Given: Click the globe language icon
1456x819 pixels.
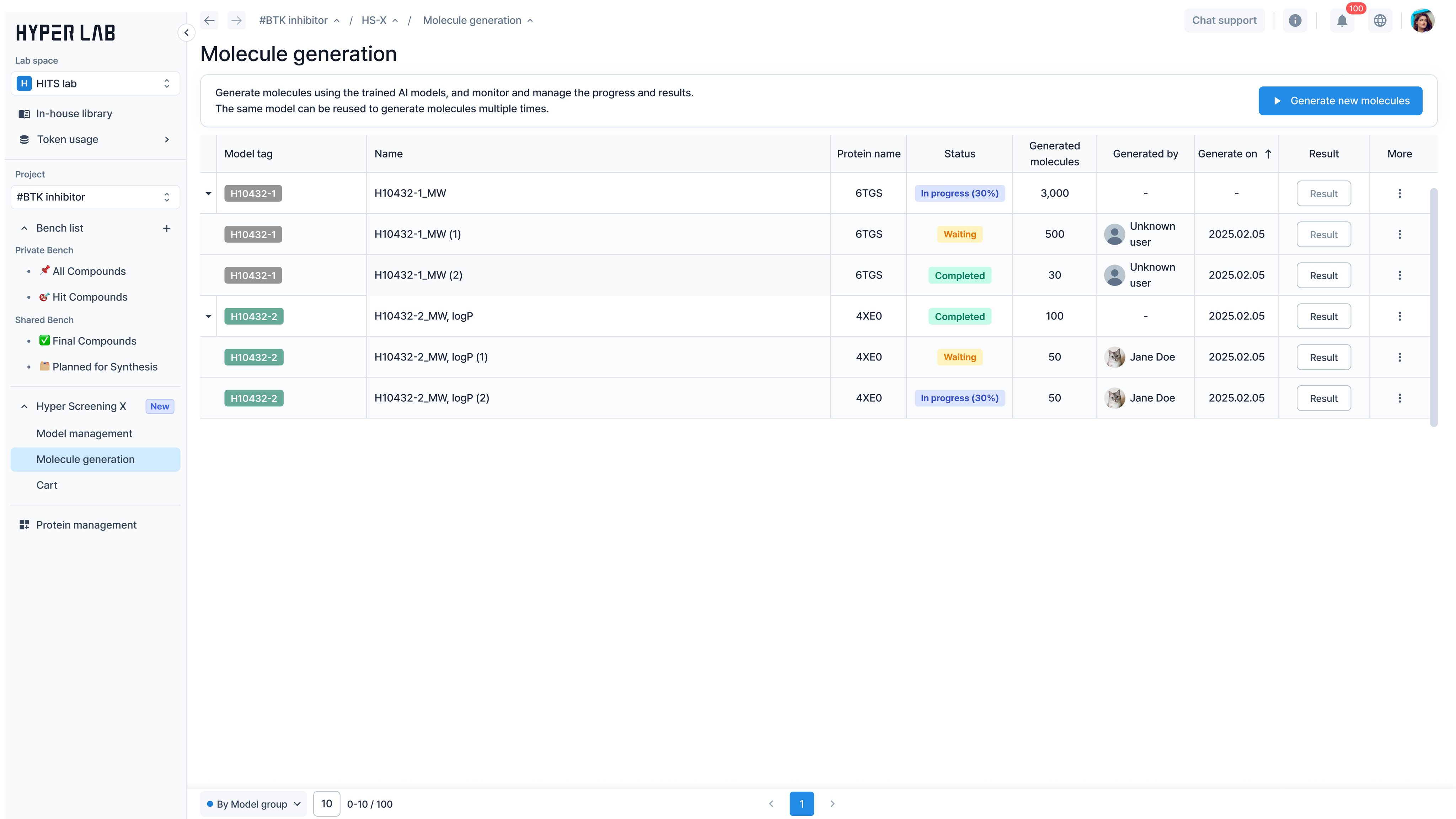Looking at the screenshot, I should pos(1380,21).
